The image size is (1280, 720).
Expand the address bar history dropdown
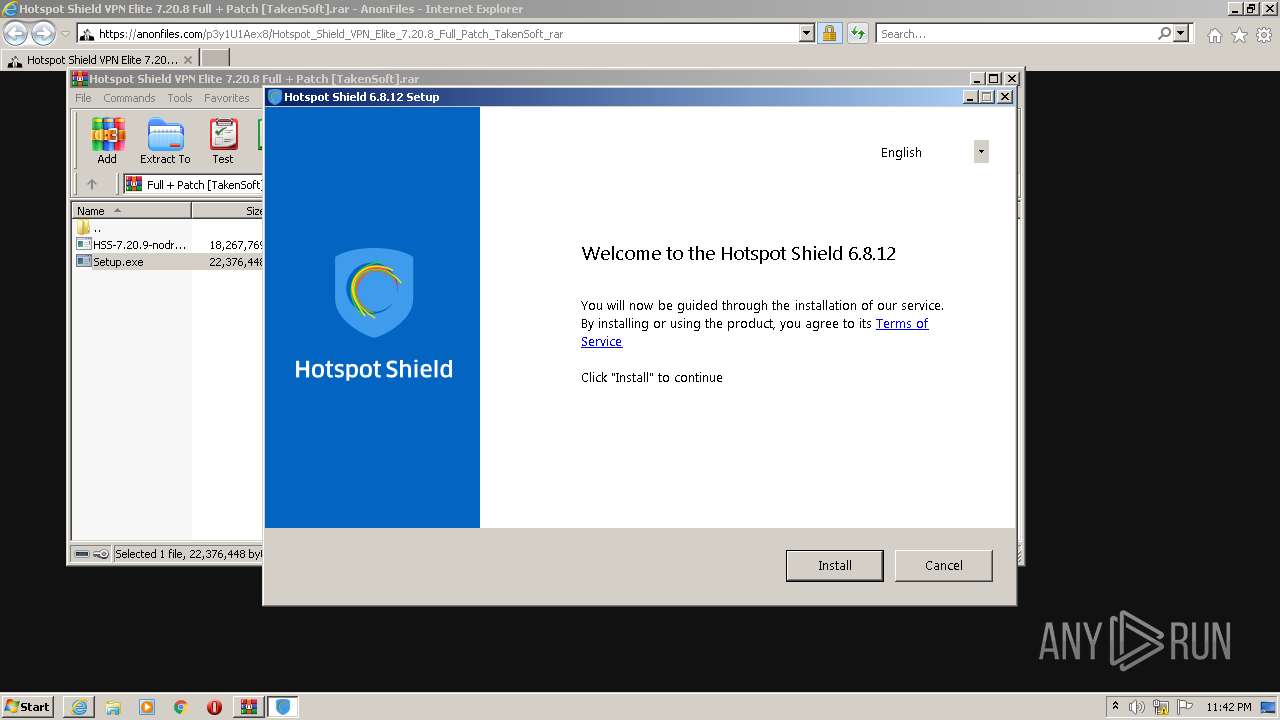pos(807,33)
